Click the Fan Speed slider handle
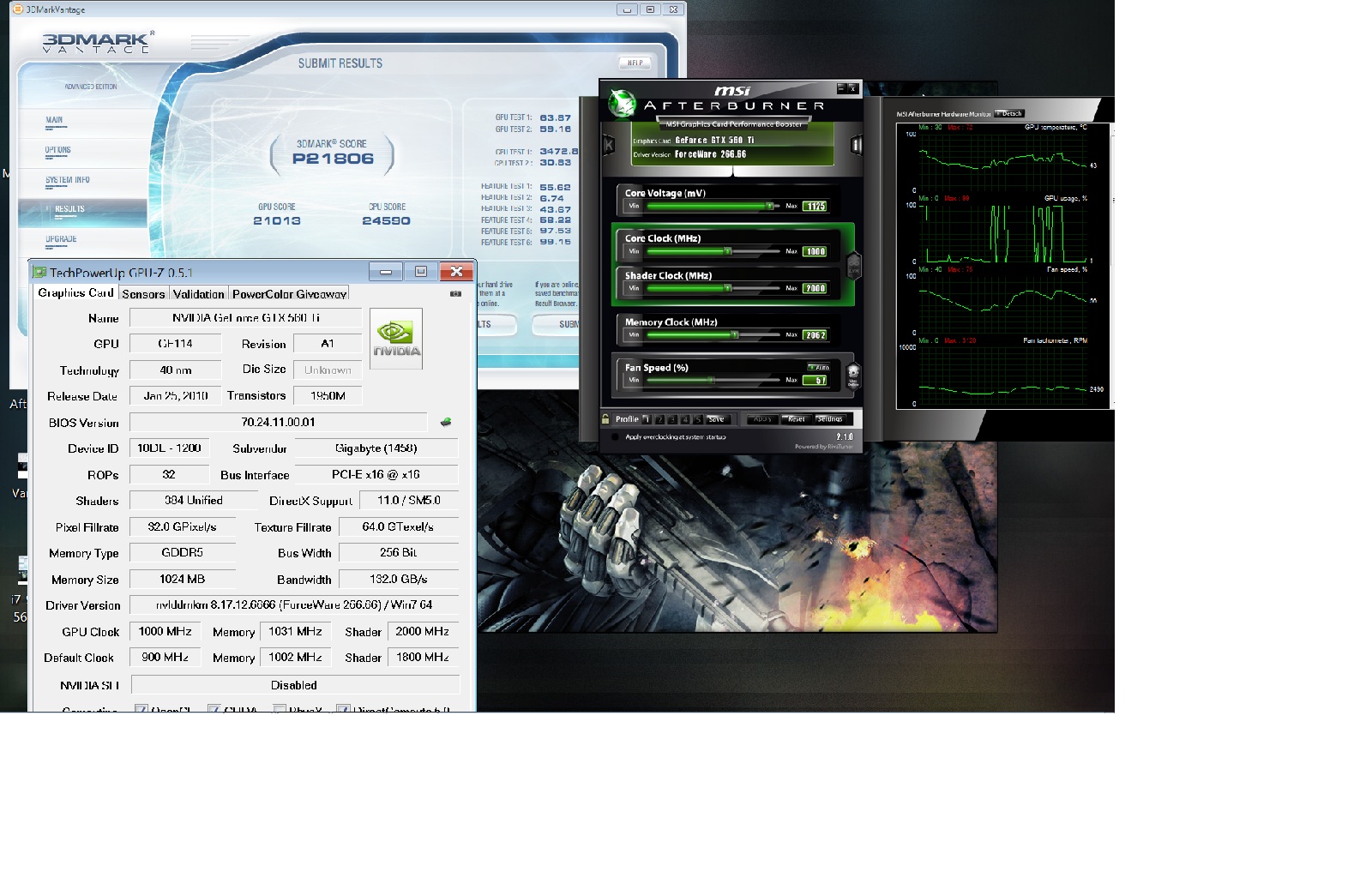Screen dimensions: 1372x878 click(711, 380)
